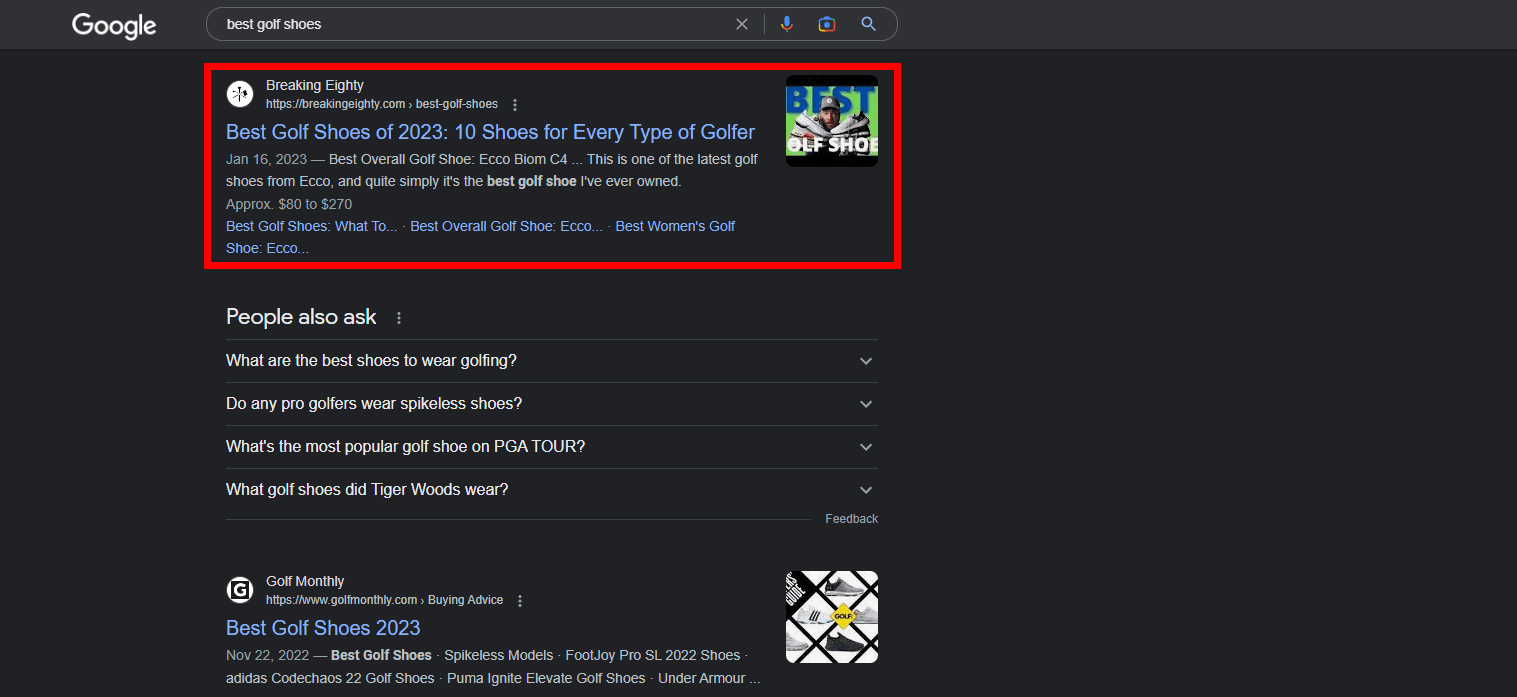Click breakingeighty.com best-golf-shoes URL text
The image size is (1517, 697).
[x=382, y=104]
